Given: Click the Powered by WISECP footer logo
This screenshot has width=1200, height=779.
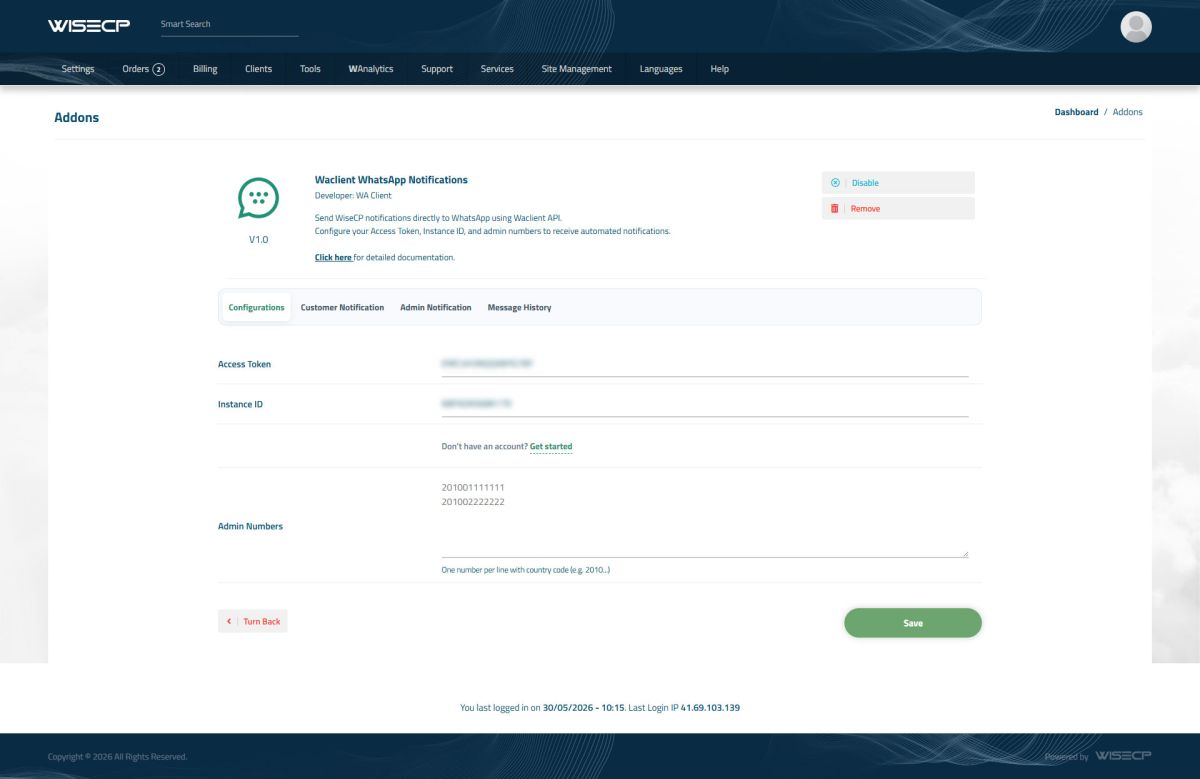Looking at the screenshot, I should tap(1124, 756).
